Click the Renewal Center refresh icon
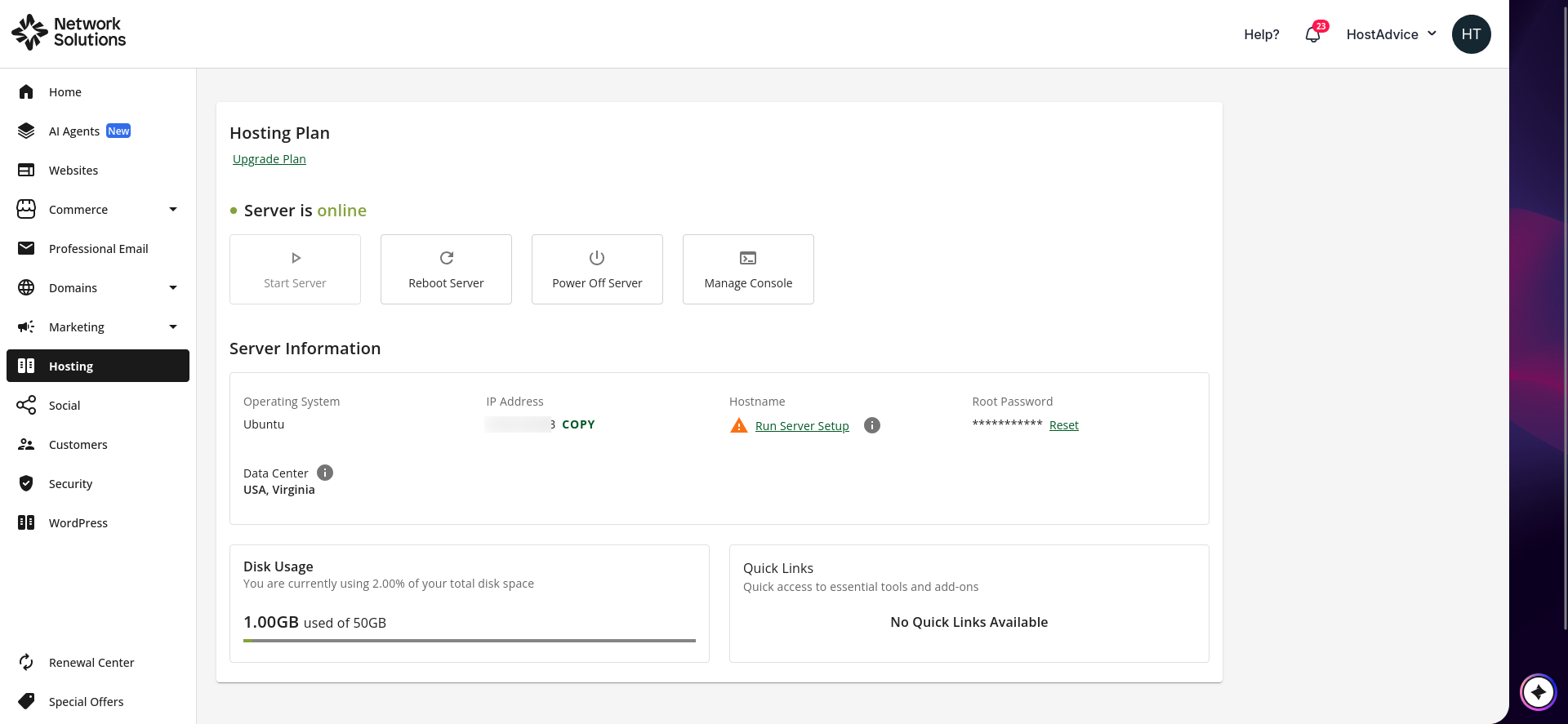This screenshot has height=724, width=1568. pos(26,662)
